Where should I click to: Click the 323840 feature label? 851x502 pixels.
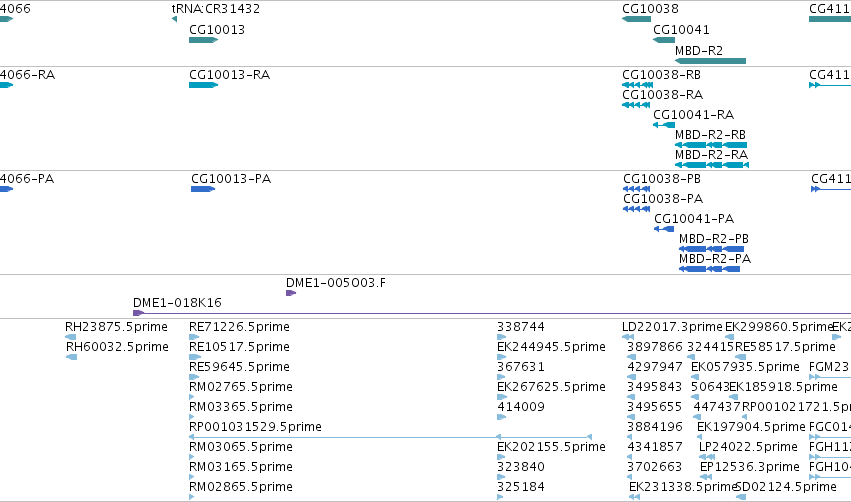click(520, 467)
